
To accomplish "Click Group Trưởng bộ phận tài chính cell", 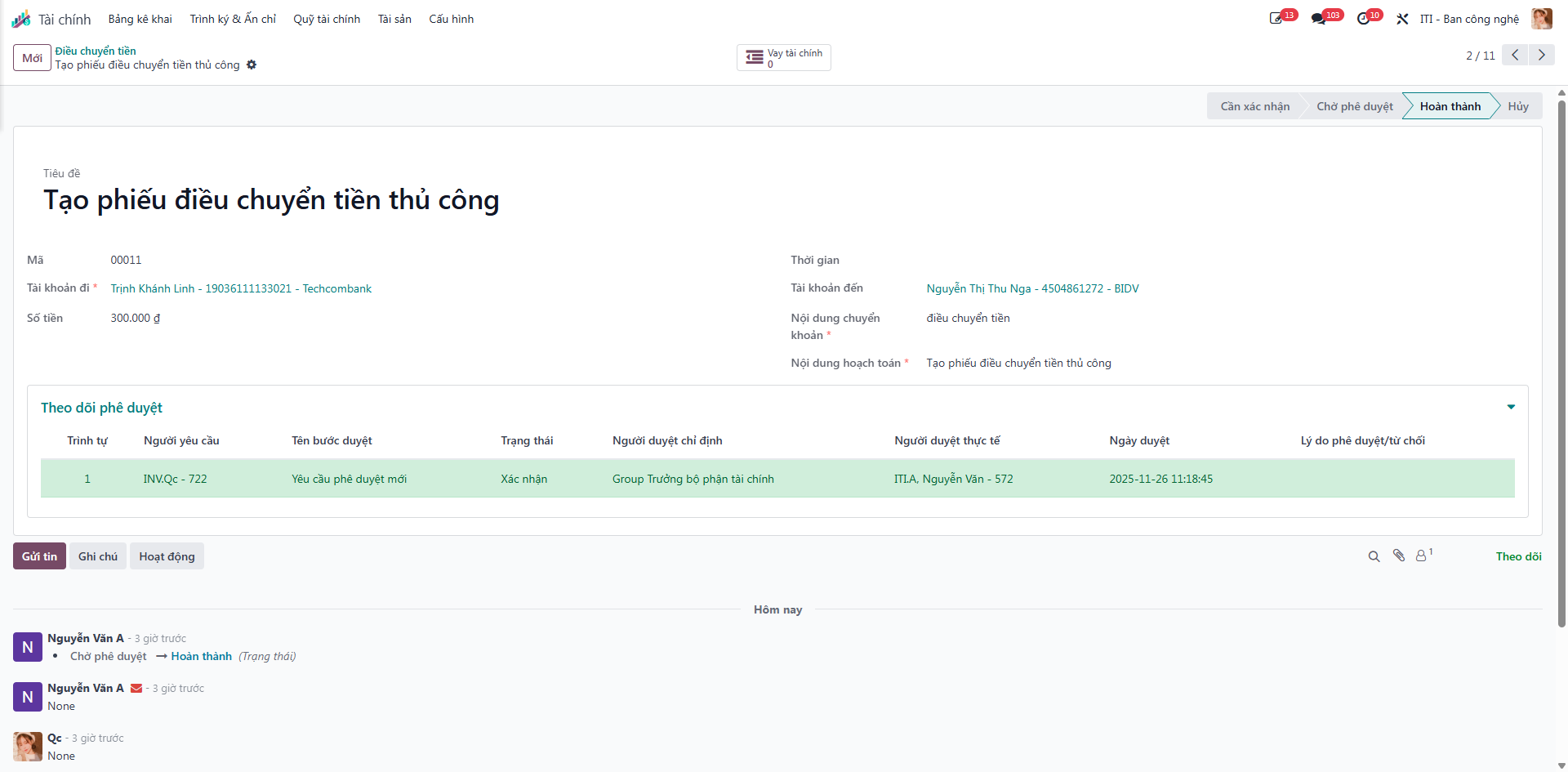I will 693,479.
